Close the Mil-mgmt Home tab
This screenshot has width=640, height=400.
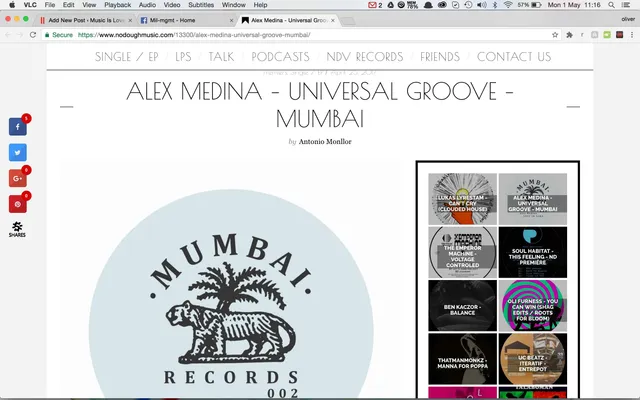[x=231, y=20]
